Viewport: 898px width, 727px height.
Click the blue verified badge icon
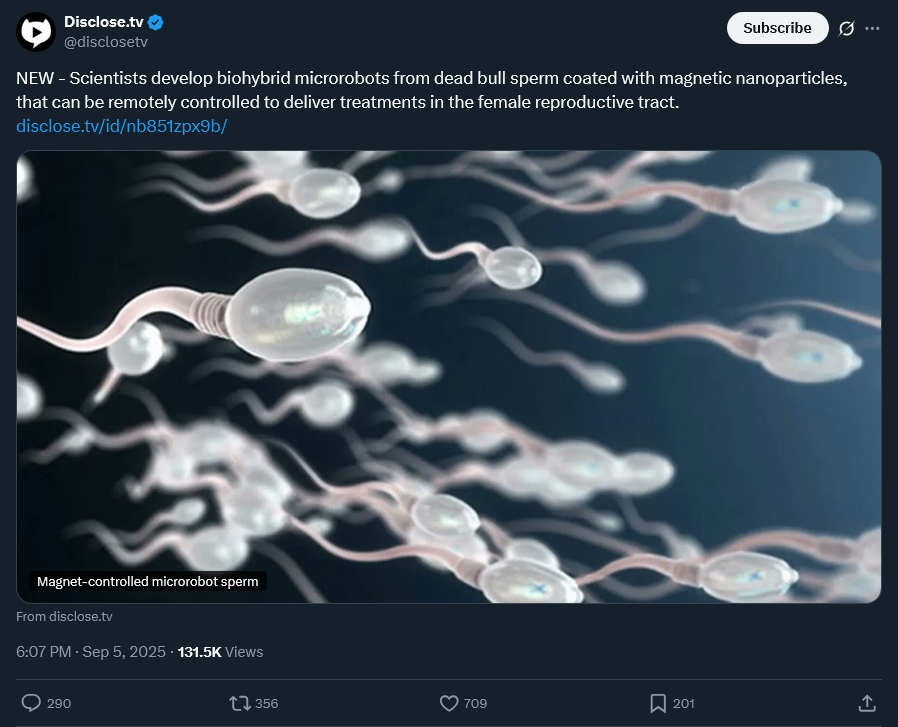[157, 22]
